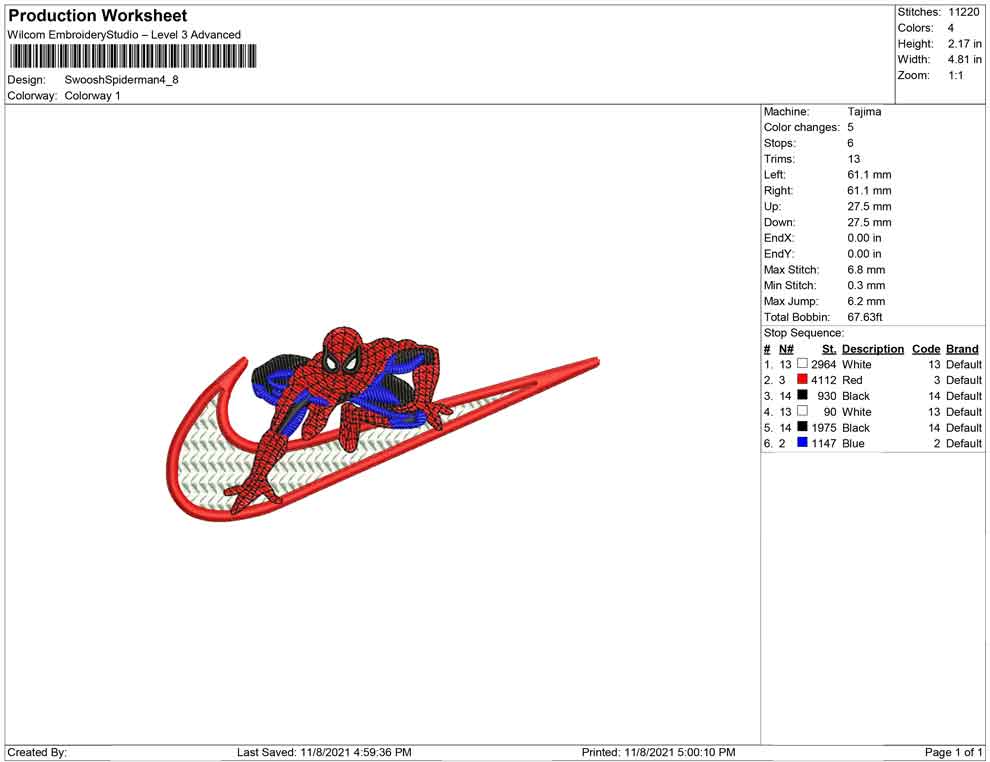Click 'Last Saved: 11/8/2021 4:59:36 PM'
990x762 pixels.
(x=324, y=752)
